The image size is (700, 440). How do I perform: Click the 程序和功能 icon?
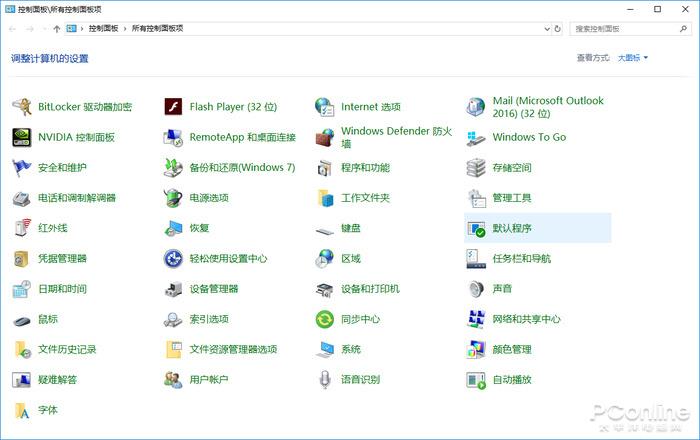(x=325, y=168)
